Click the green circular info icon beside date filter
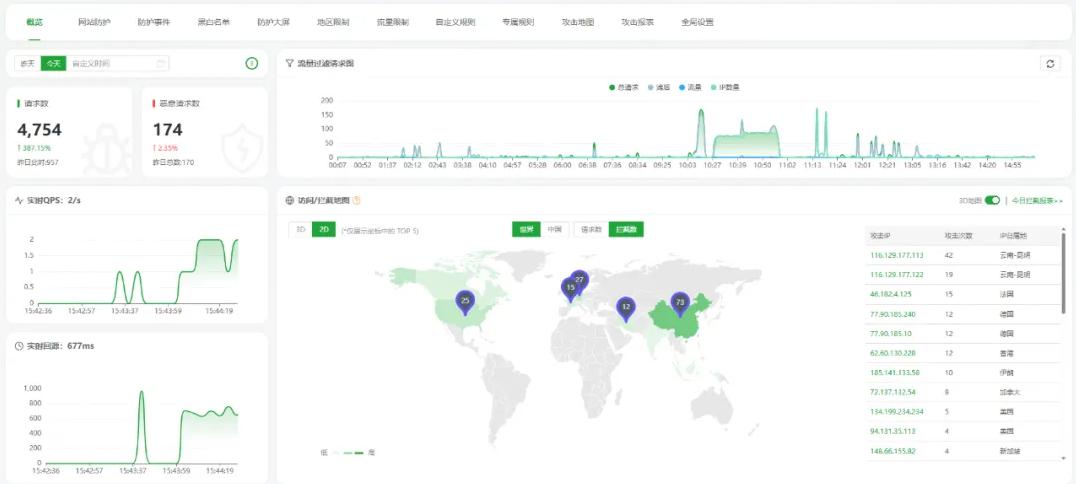 (252, 64)
